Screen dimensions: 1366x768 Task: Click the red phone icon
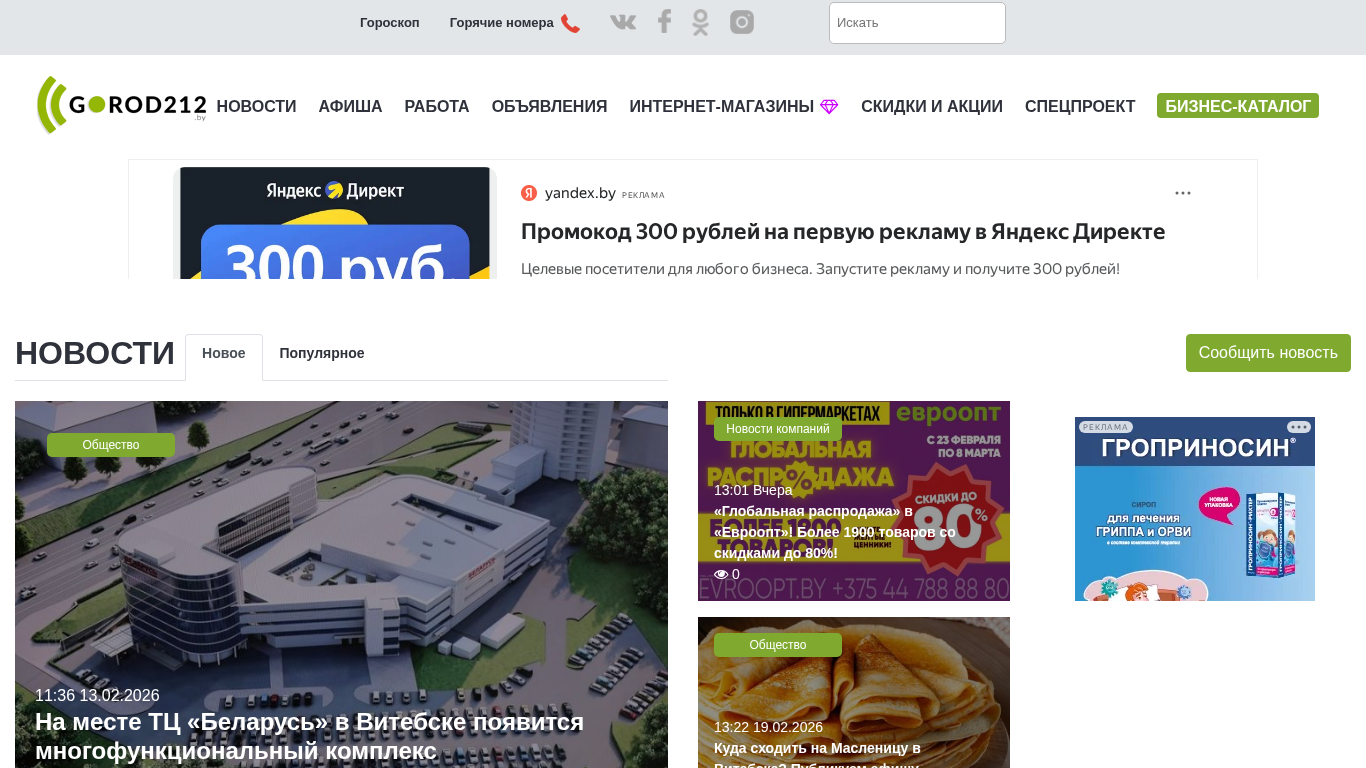point(570,23)
